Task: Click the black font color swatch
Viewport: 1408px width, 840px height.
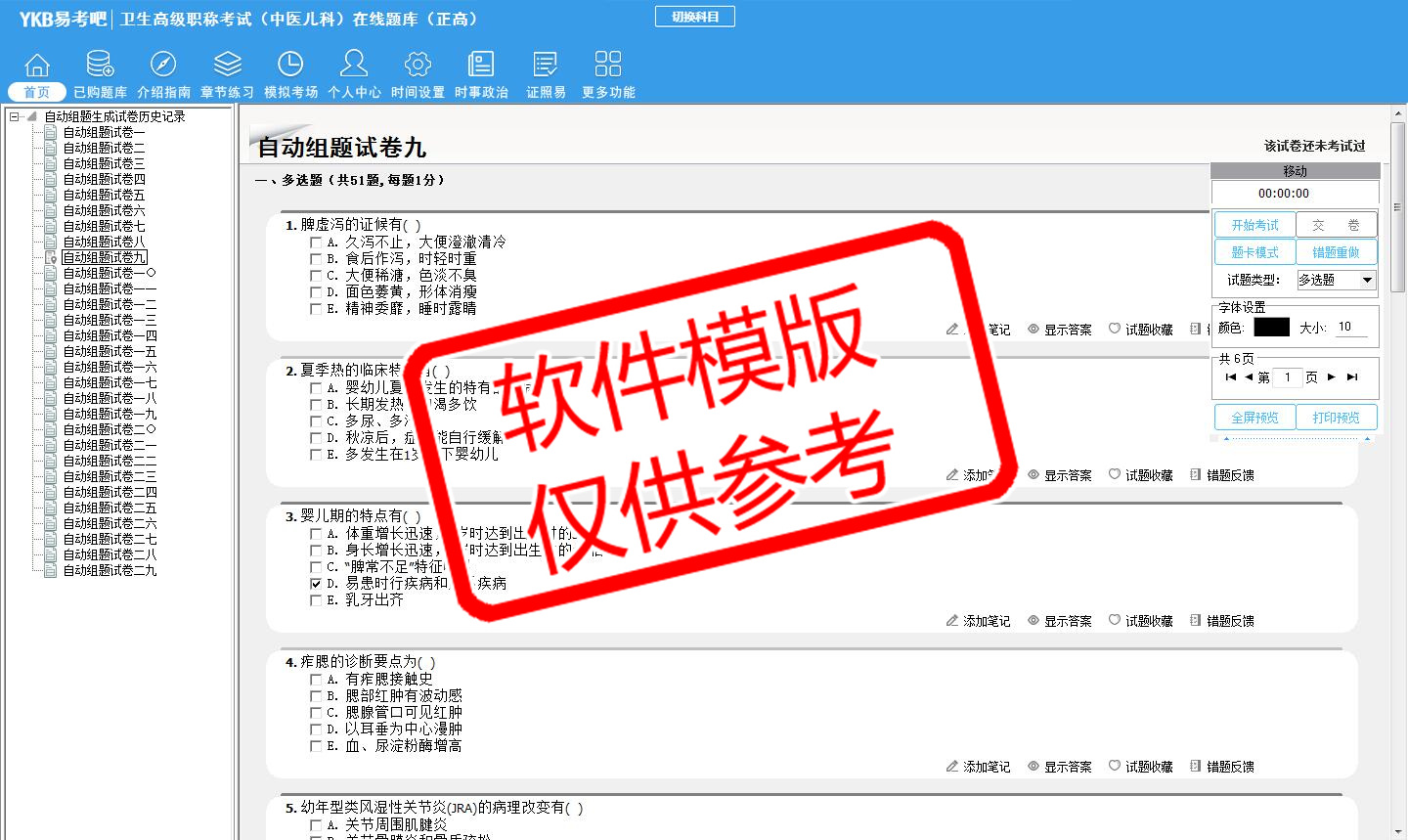Action: point(1271,328)
